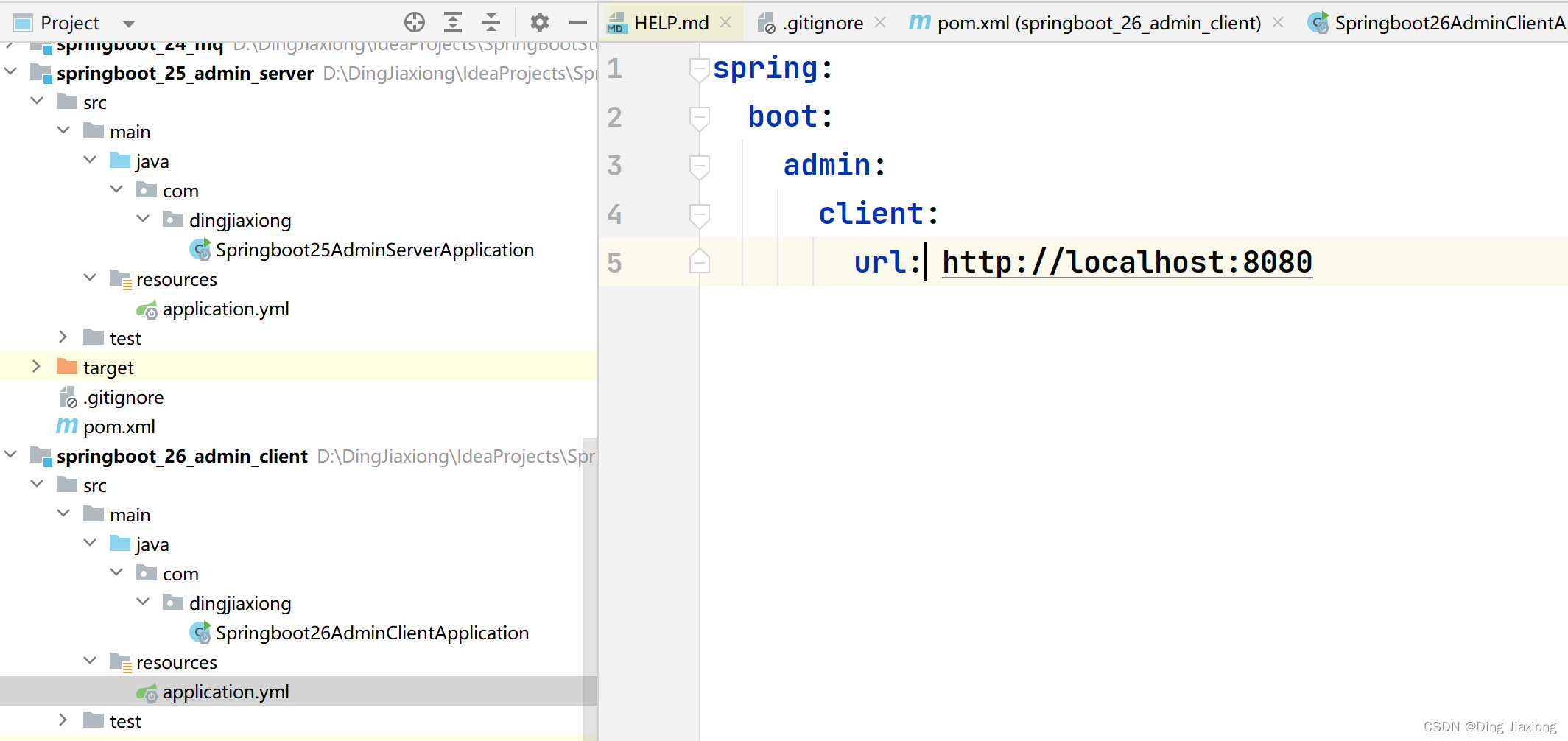Image resolution: width=1568 pixels, height=741 pixels.
Task: Open .gitignore in springboot_25_admin_server
Action: coord(123,397)
